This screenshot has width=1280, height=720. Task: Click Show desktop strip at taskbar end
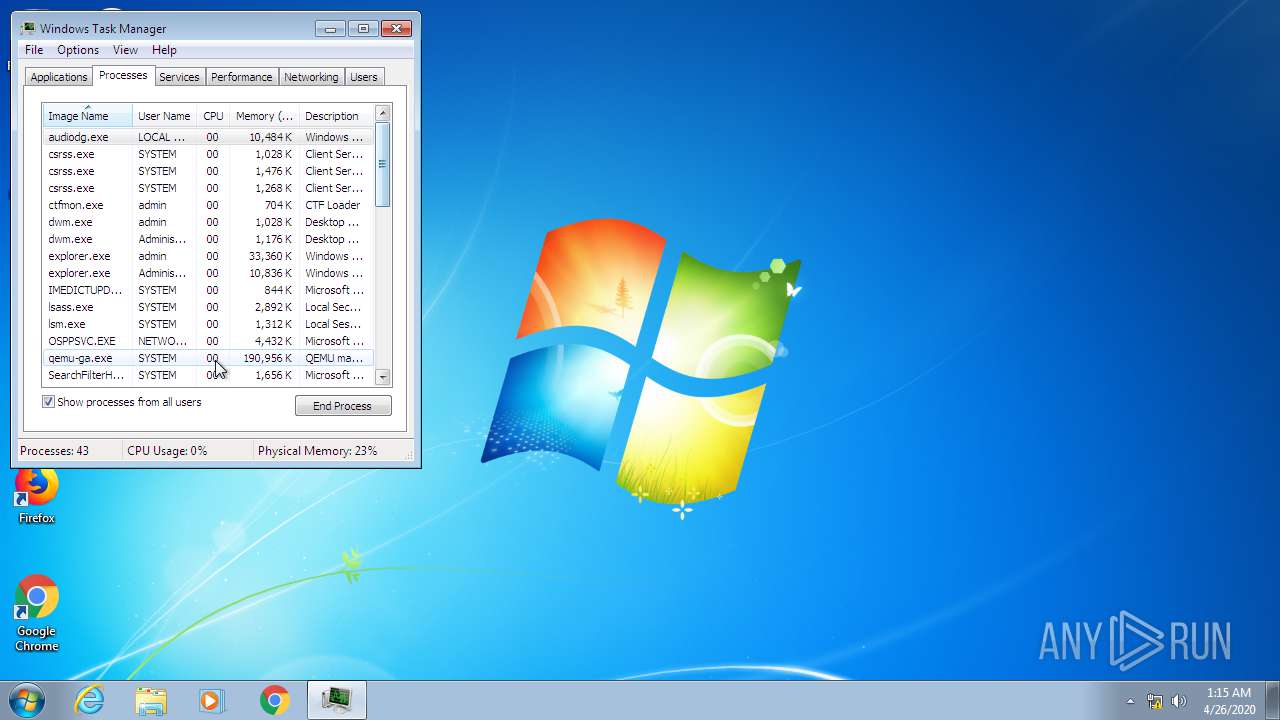pos(1272,700)
